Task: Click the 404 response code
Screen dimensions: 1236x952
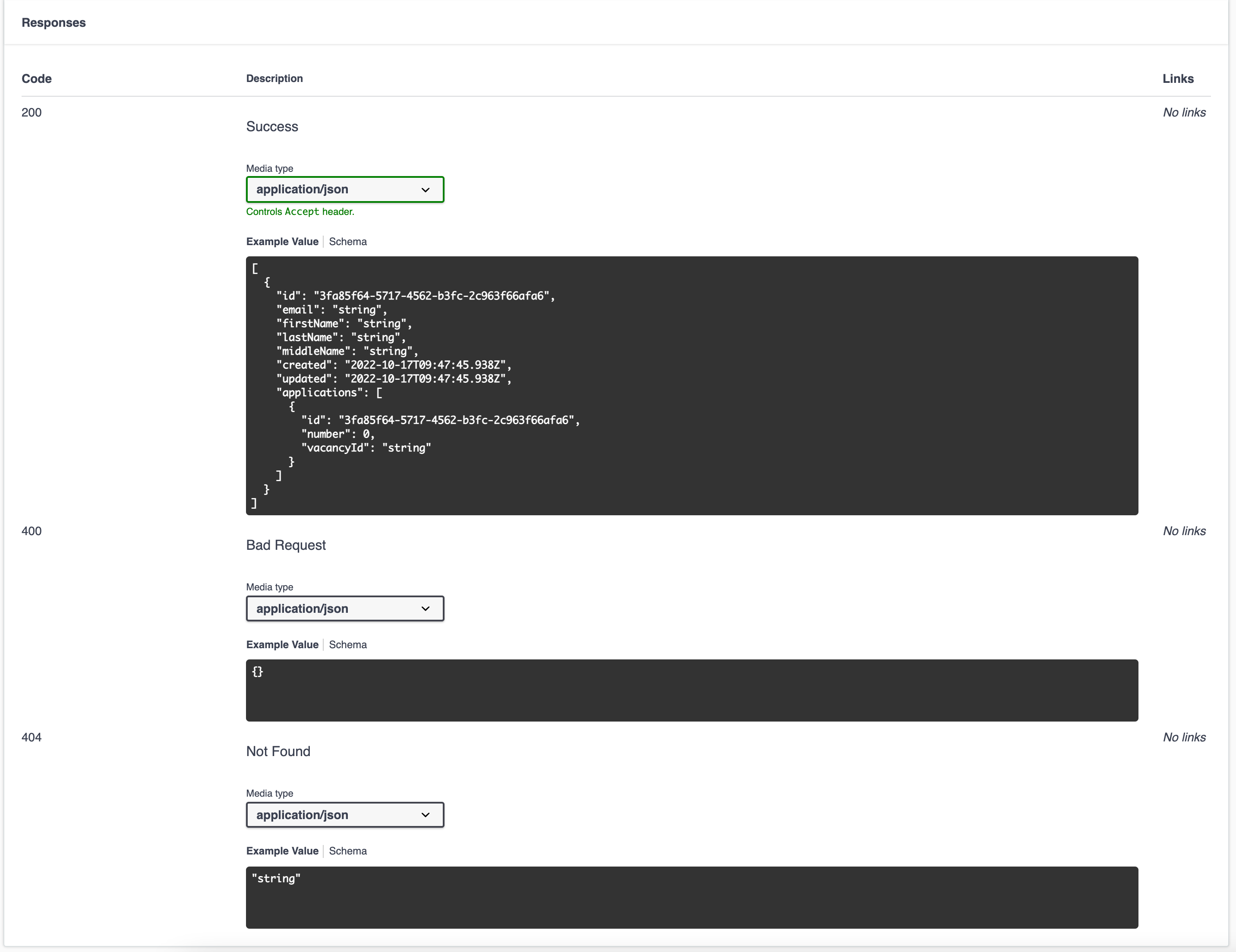Action: click(32, 737)
